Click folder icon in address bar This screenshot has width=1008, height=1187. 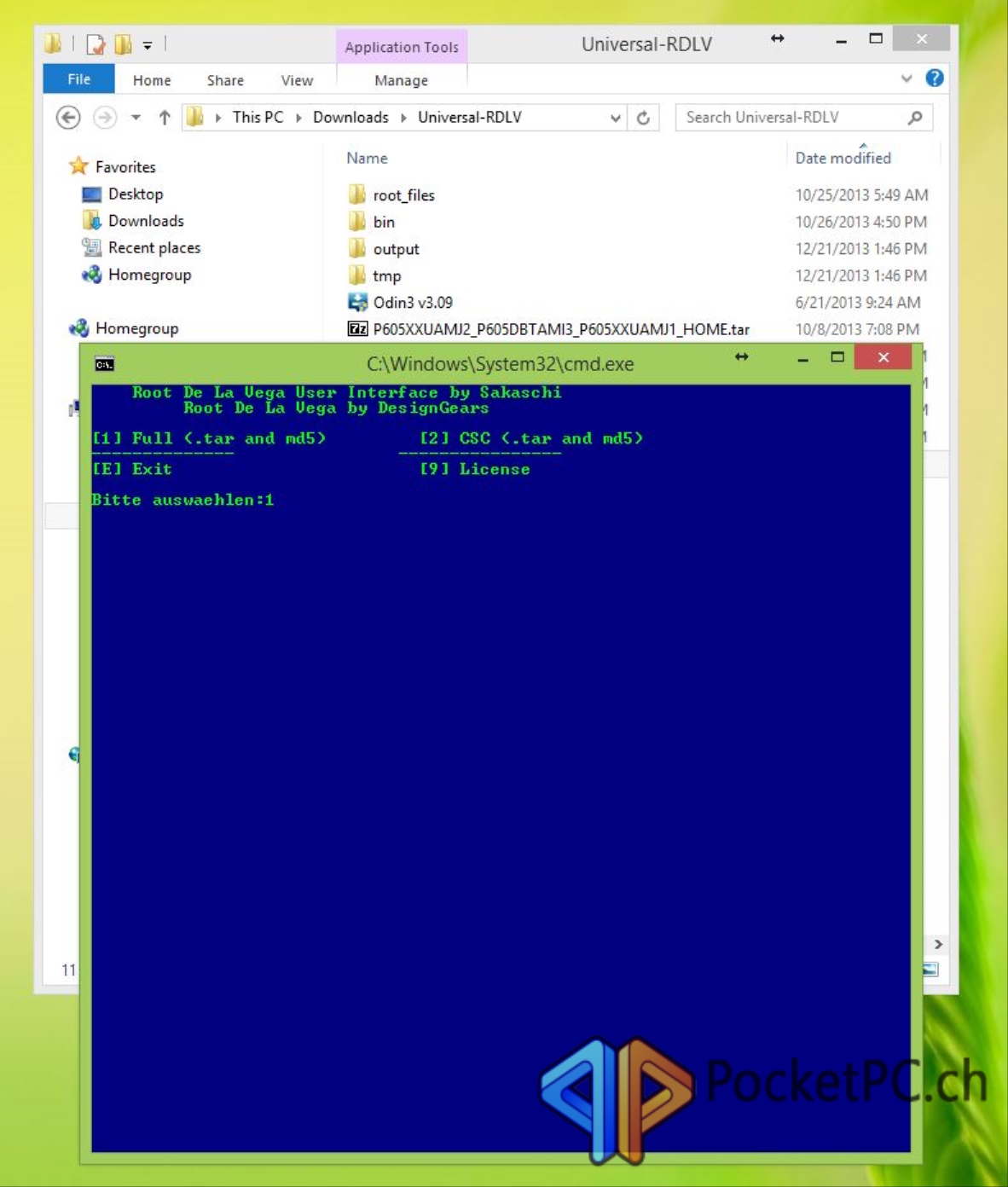195,117
